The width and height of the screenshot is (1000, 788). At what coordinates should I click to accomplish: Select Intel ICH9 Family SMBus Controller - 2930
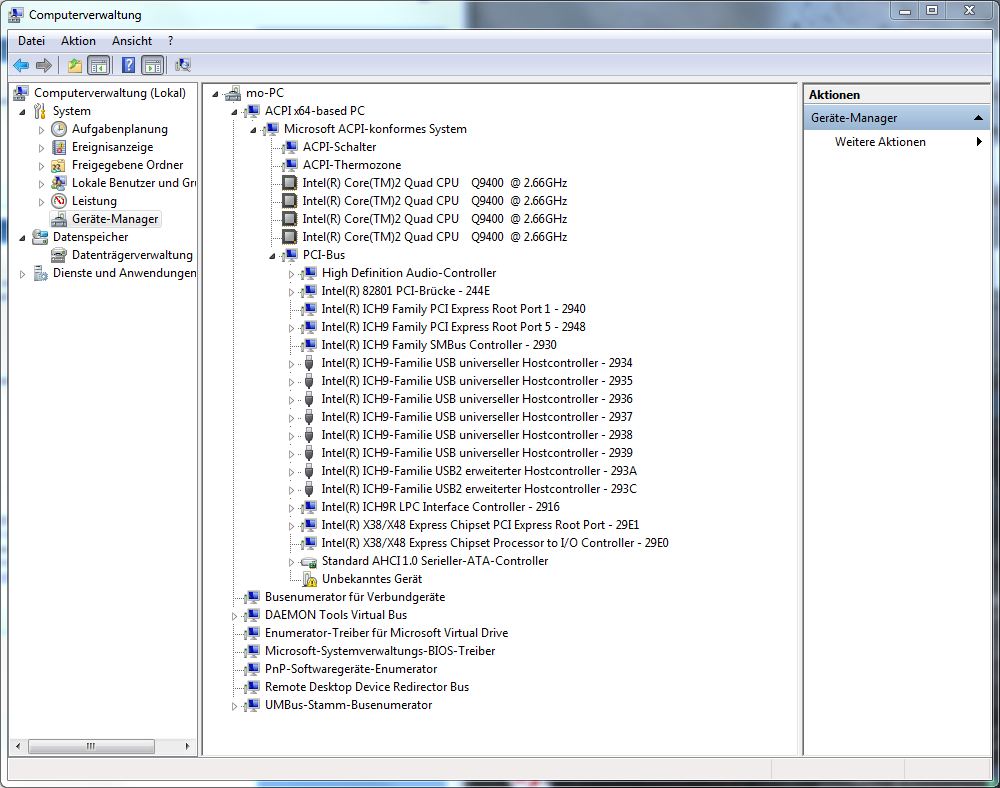439,345
